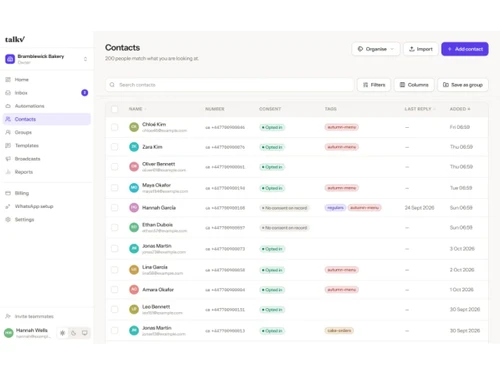
Task: Open contact Ethan Dubois
Action: (157, 225)
